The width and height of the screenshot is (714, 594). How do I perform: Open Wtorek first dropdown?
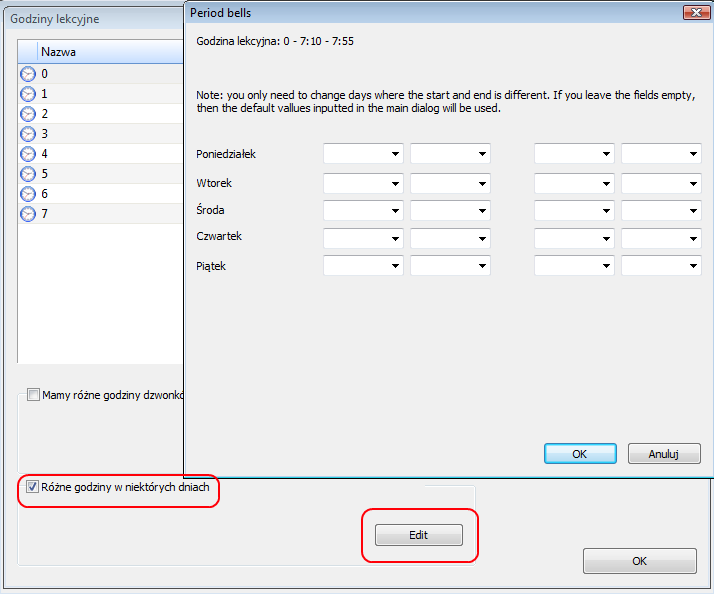pyautogui.click(x=363, y=183)
